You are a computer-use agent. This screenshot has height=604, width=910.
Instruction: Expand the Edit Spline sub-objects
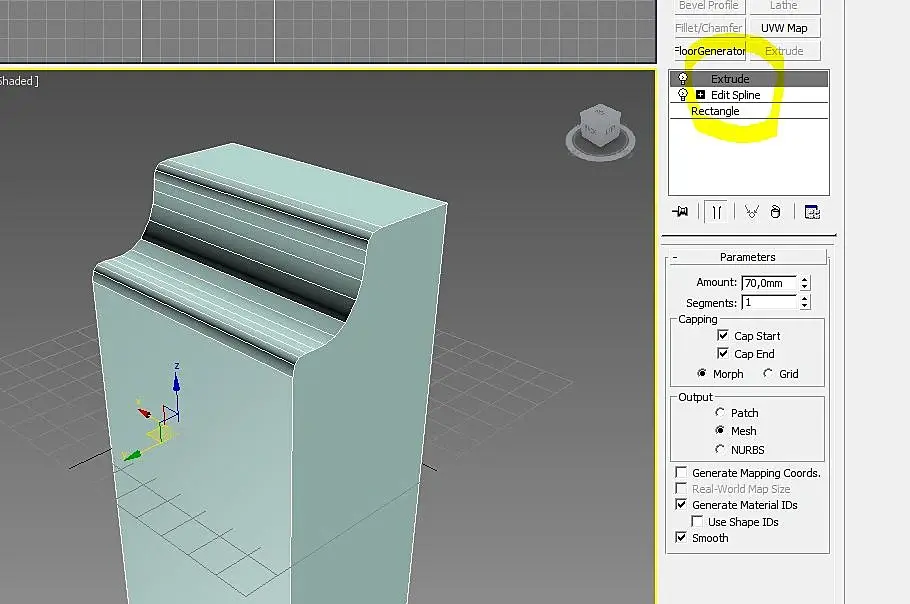[x=700, y=95]
